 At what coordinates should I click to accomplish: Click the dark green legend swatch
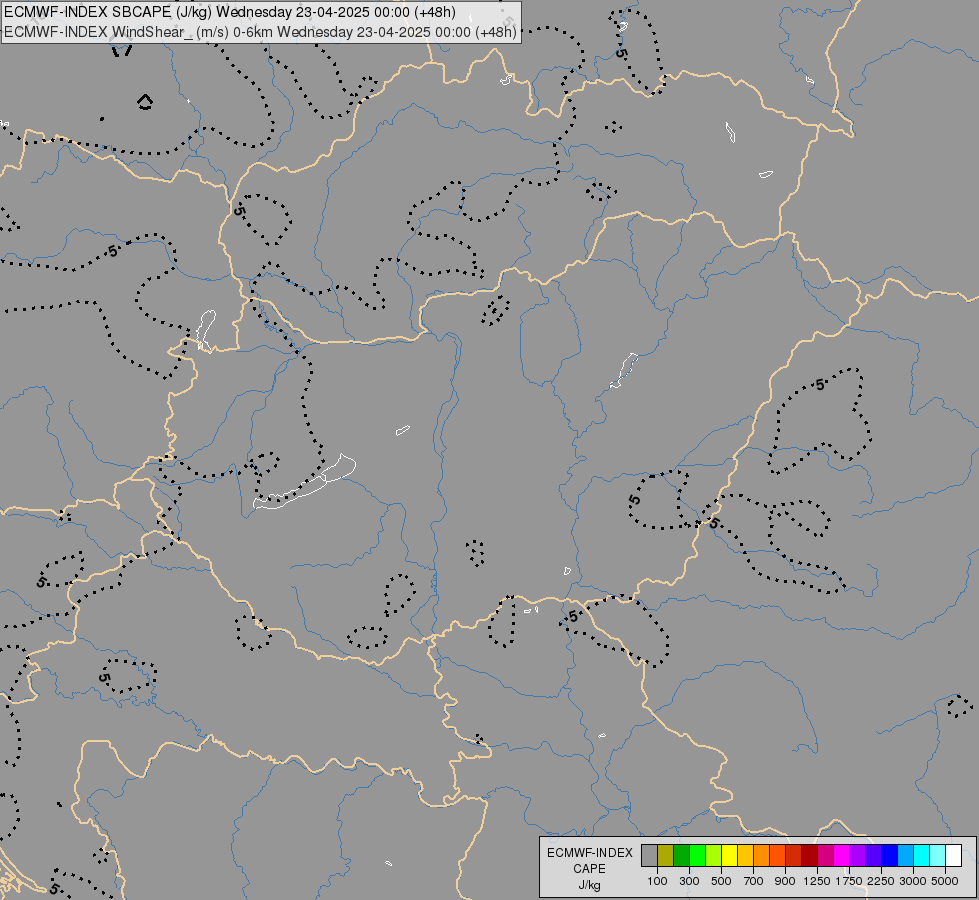682,856
